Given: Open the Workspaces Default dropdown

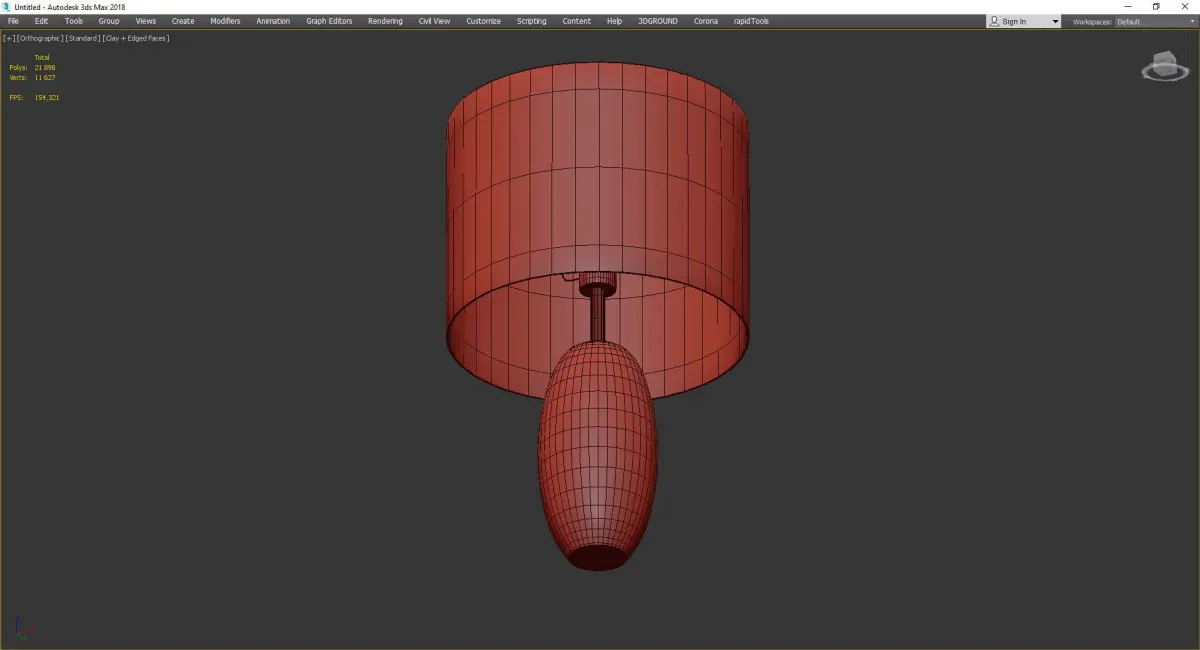Looking at the screenshot, I should coord(1155,21).
